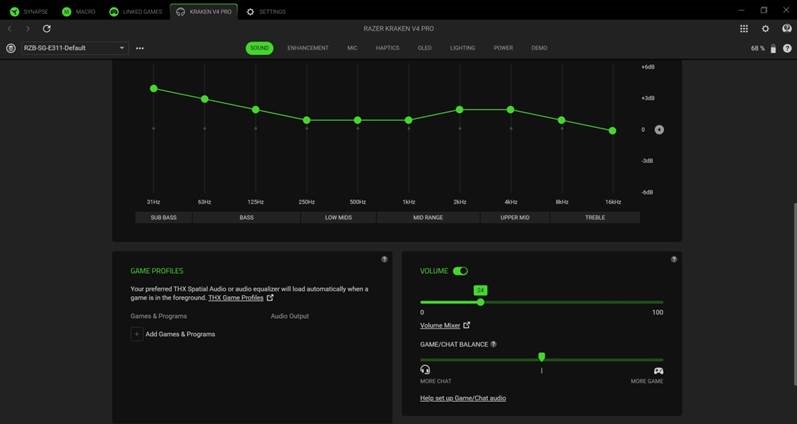Open the Mic section

coord(352,48)
